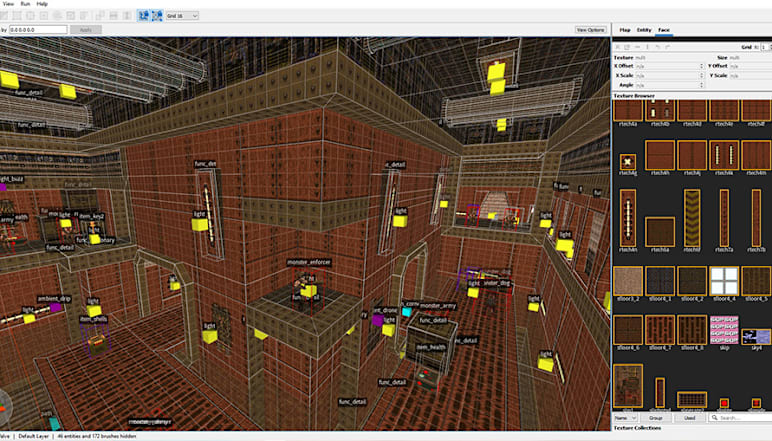Open the Help menu

(42, 3)
